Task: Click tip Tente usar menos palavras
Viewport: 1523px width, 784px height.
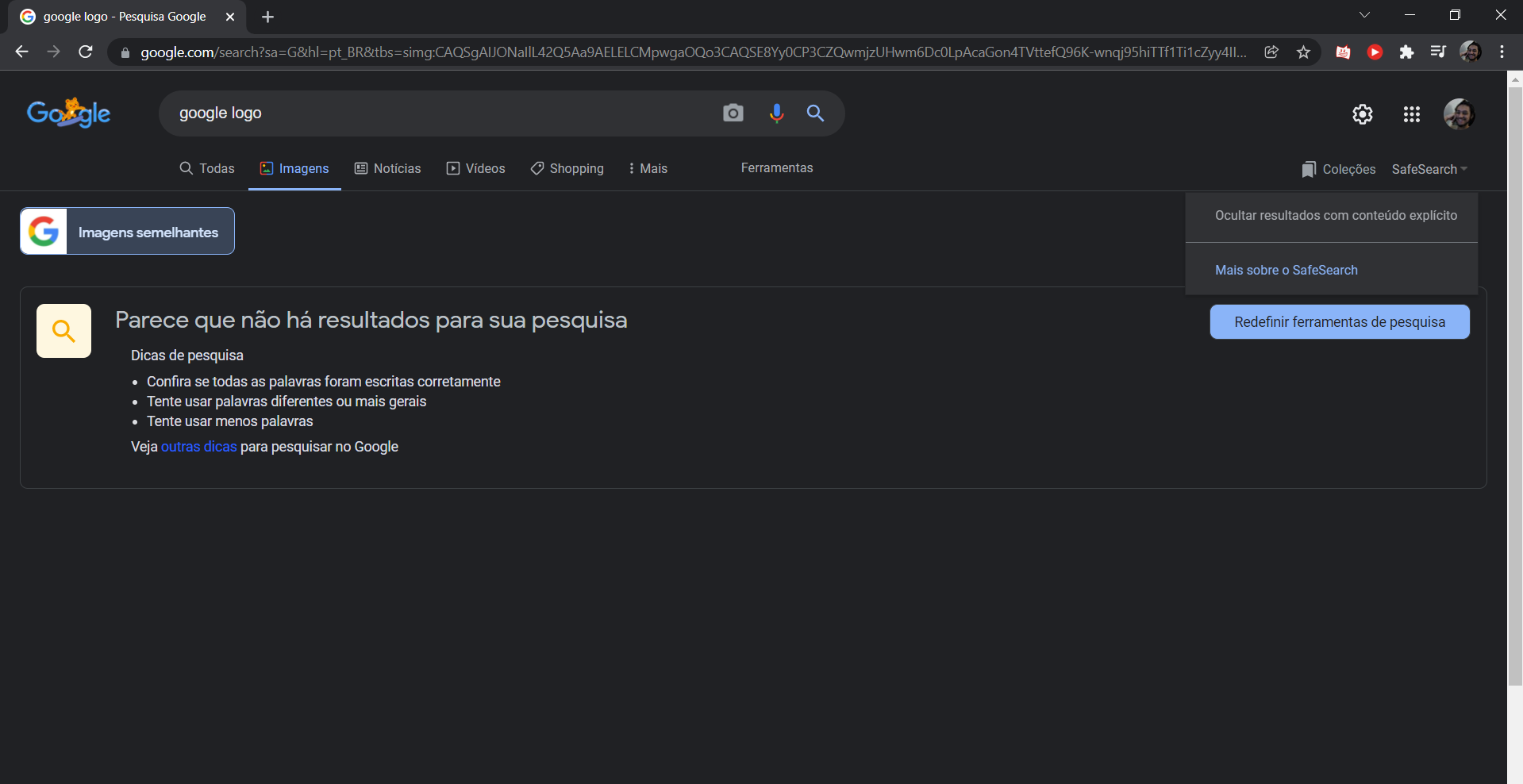Action: [230, 421]
